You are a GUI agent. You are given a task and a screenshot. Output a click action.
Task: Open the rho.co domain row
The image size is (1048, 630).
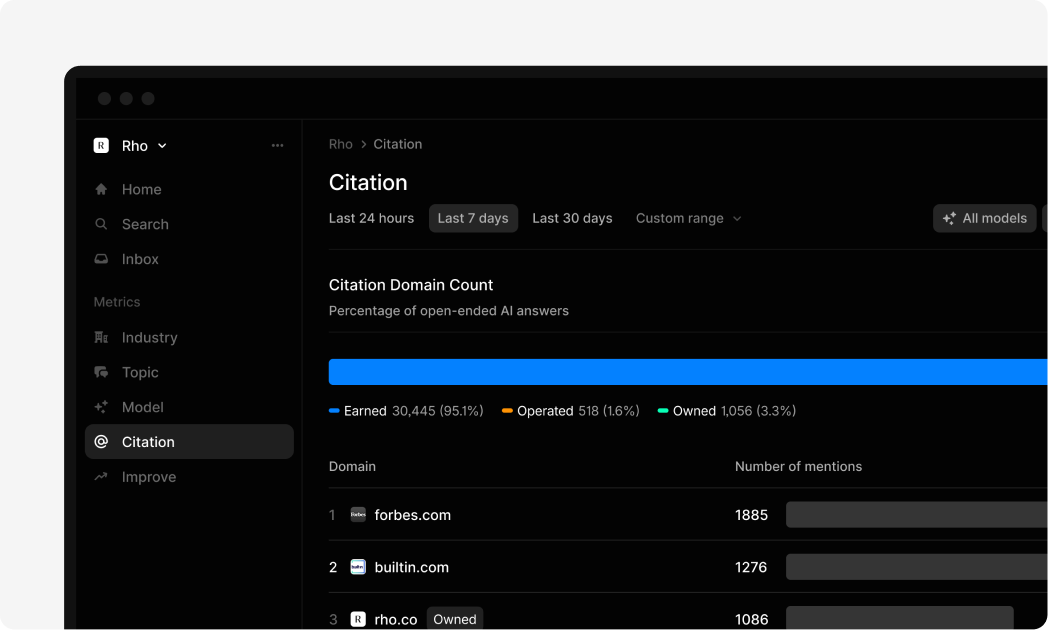coord(688,612)
